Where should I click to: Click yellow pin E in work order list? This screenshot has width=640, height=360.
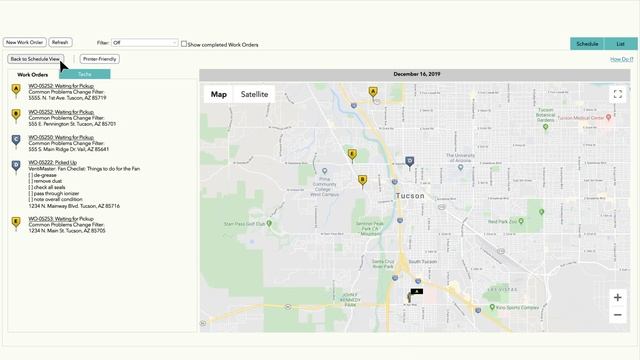coord(16,223)
